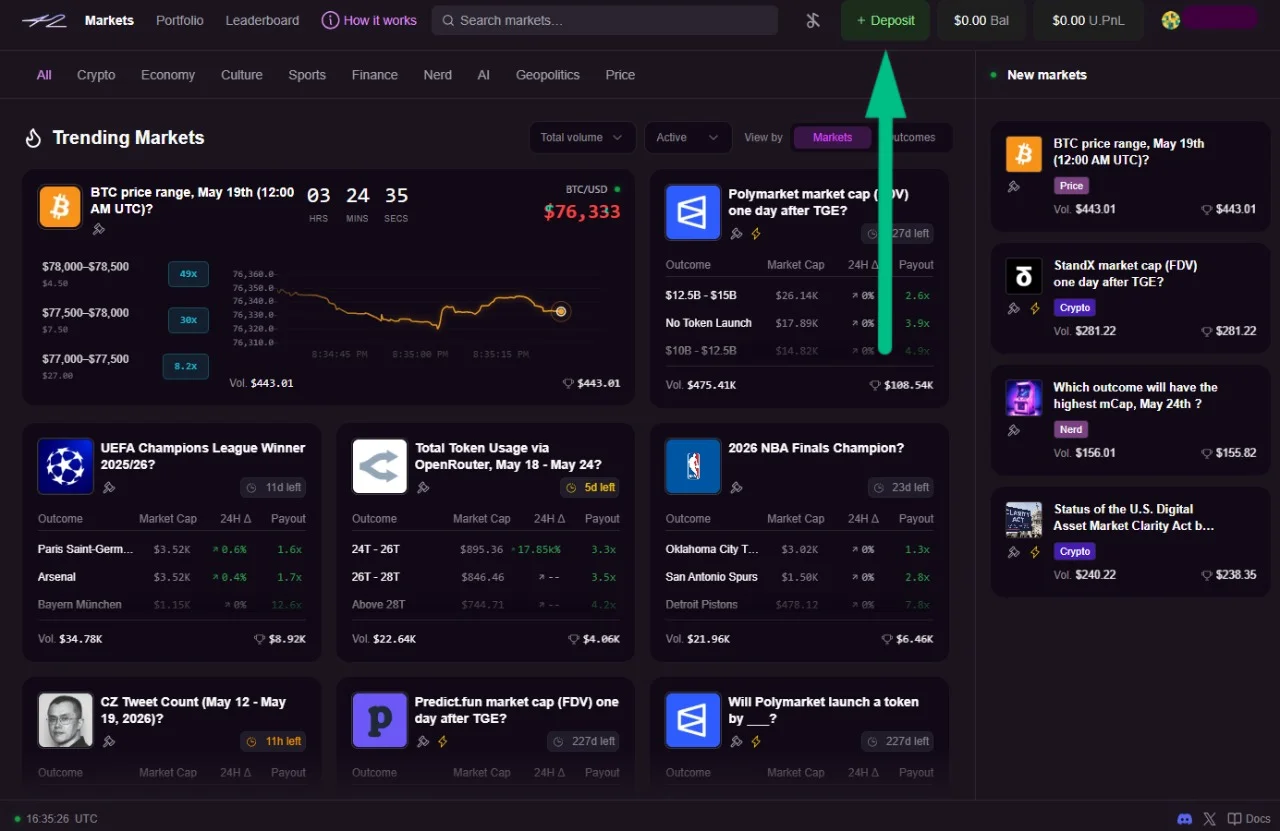Open the tools icon left of Deposit
The height and width of the screenshot is (831, 1280).
coord(813,20)
